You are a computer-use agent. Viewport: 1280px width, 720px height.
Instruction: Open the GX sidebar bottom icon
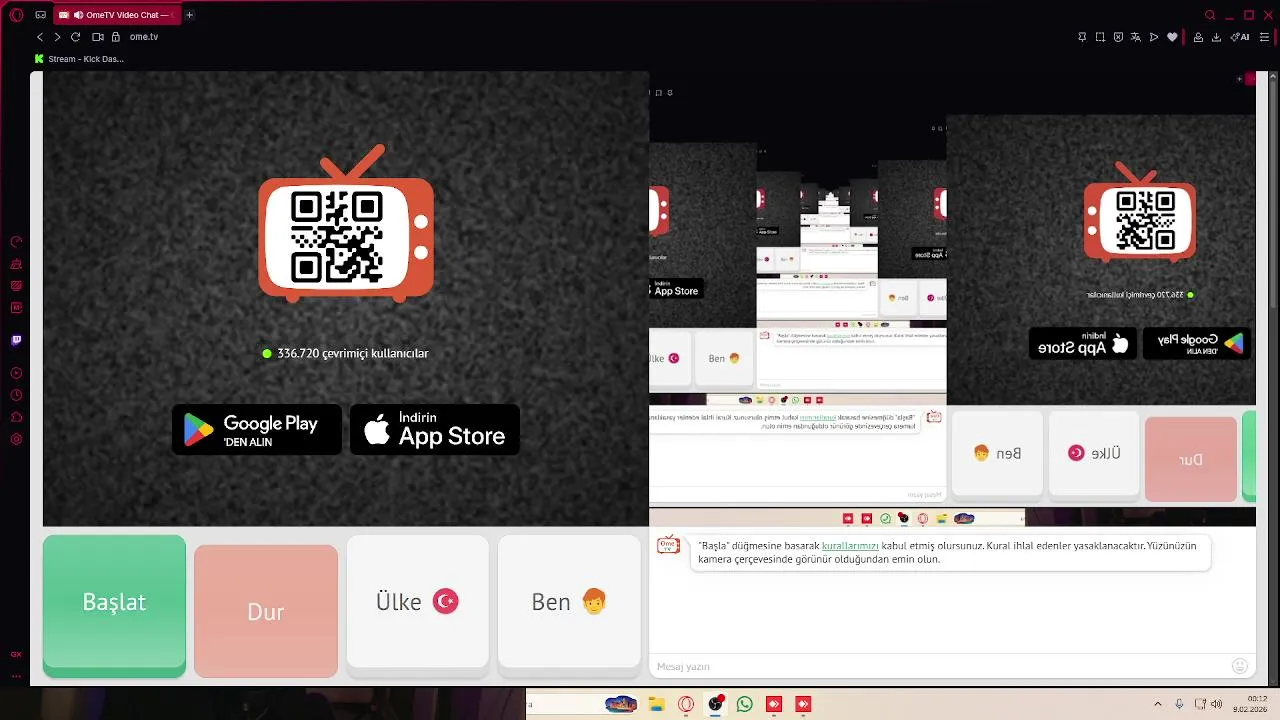[16, 654]
